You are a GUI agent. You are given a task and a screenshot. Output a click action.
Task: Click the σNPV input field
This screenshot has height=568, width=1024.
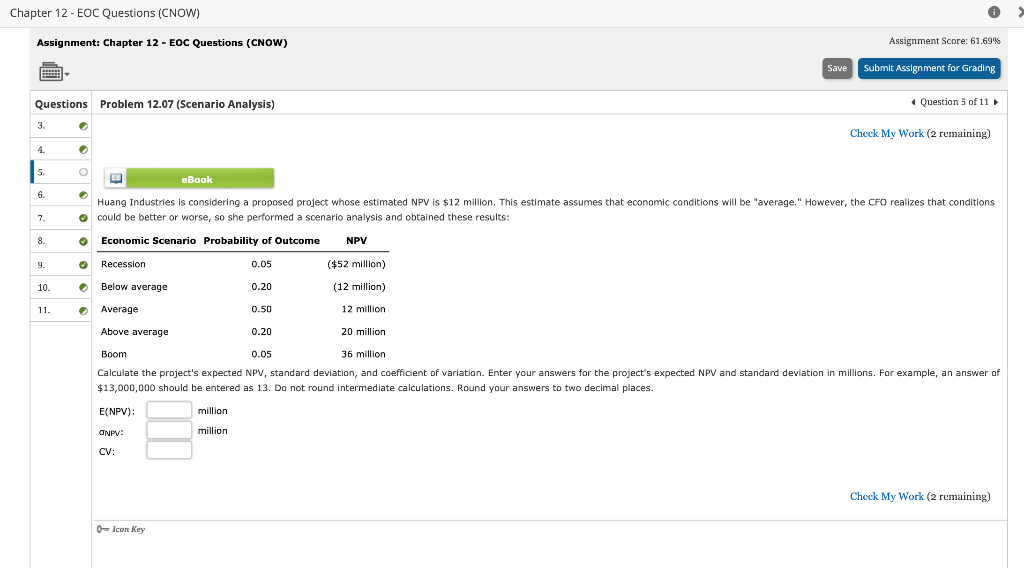pyautogui.click(x=169, y=430)
